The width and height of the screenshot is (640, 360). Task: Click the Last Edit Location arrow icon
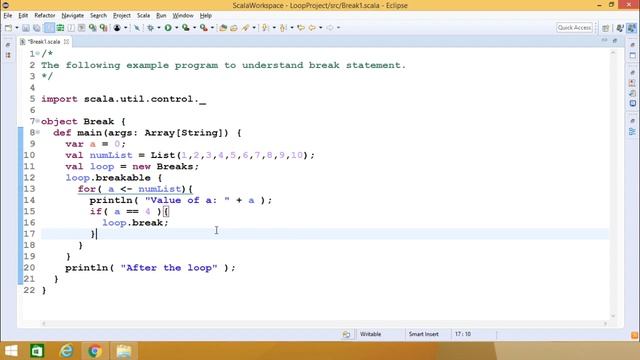coord(301,28)
